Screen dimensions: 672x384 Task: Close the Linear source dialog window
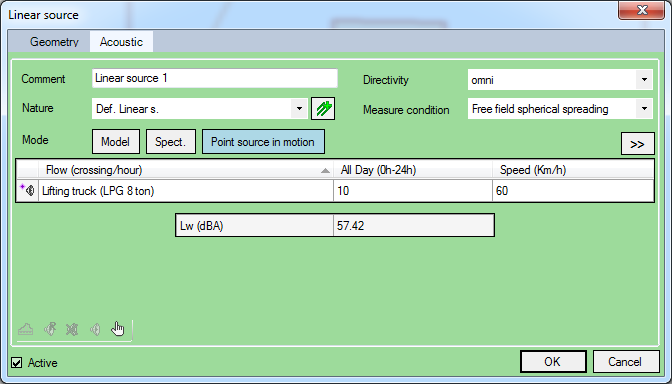(642, 10)
